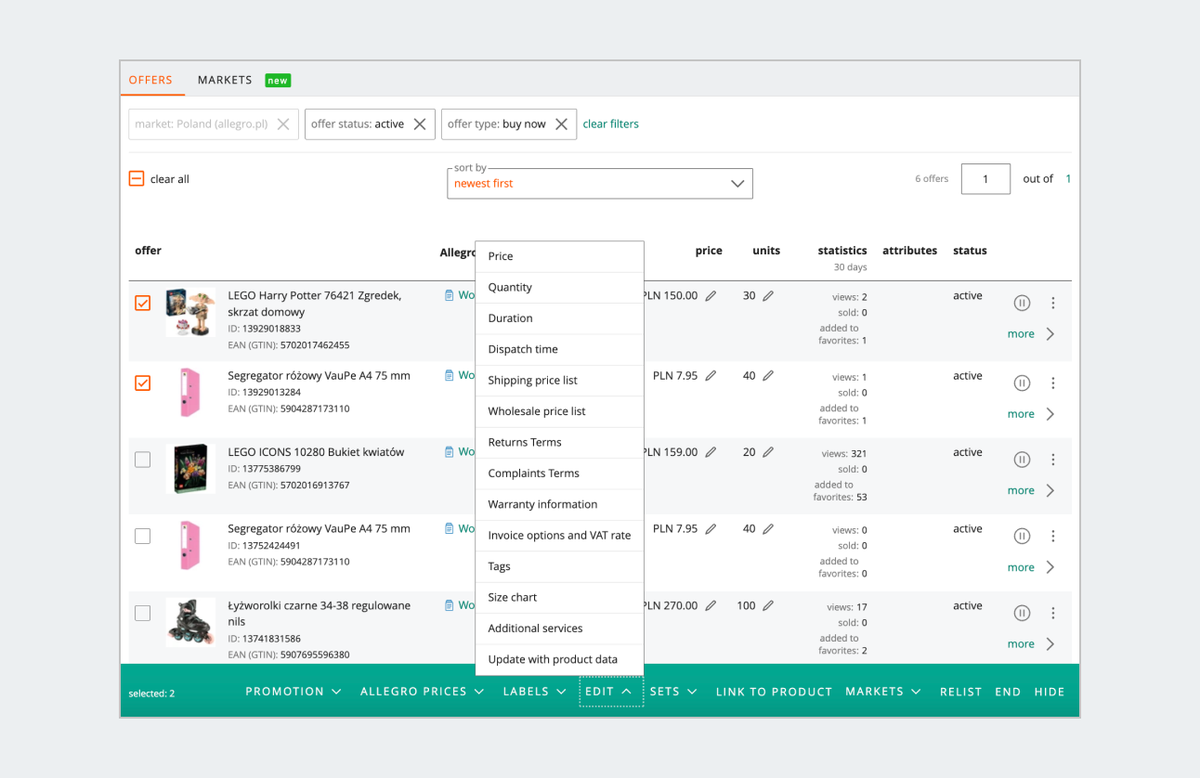This screenshot has height=778, width=1200.
Task: Click document icon in LEGO ICONS 10280 row
Action: tap(449, 452)
